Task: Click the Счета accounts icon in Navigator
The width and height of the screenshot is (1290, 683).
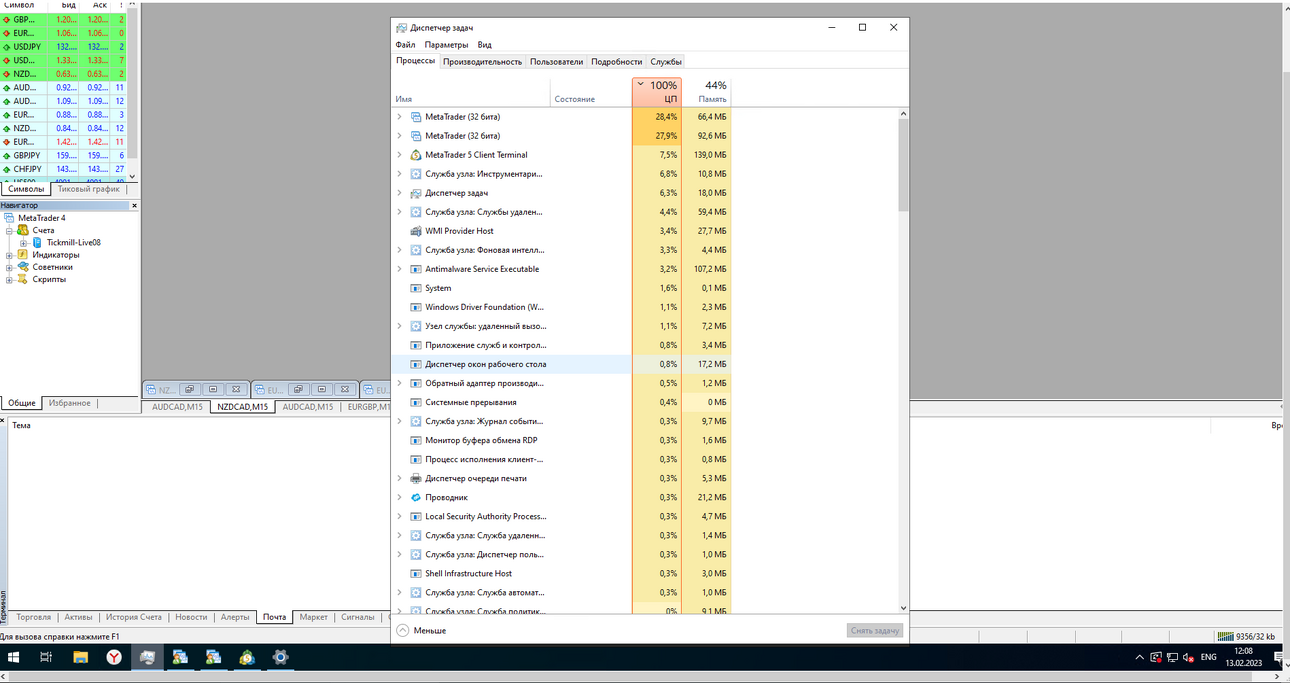Action: [23, 230]
